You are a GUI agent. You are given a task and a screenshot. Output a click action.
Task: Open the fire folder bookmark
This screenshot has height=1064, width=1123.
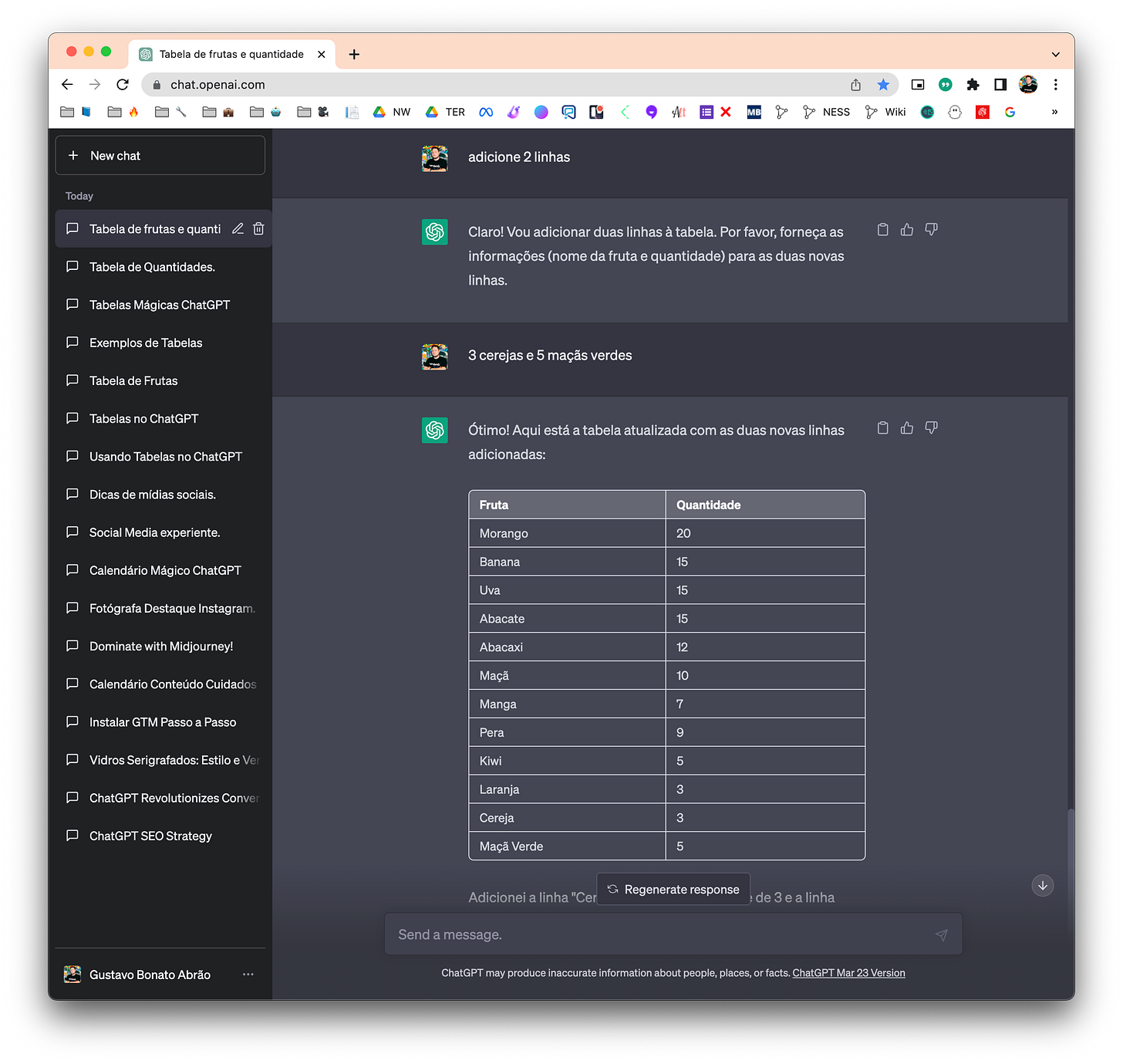[x=123, y=112]
